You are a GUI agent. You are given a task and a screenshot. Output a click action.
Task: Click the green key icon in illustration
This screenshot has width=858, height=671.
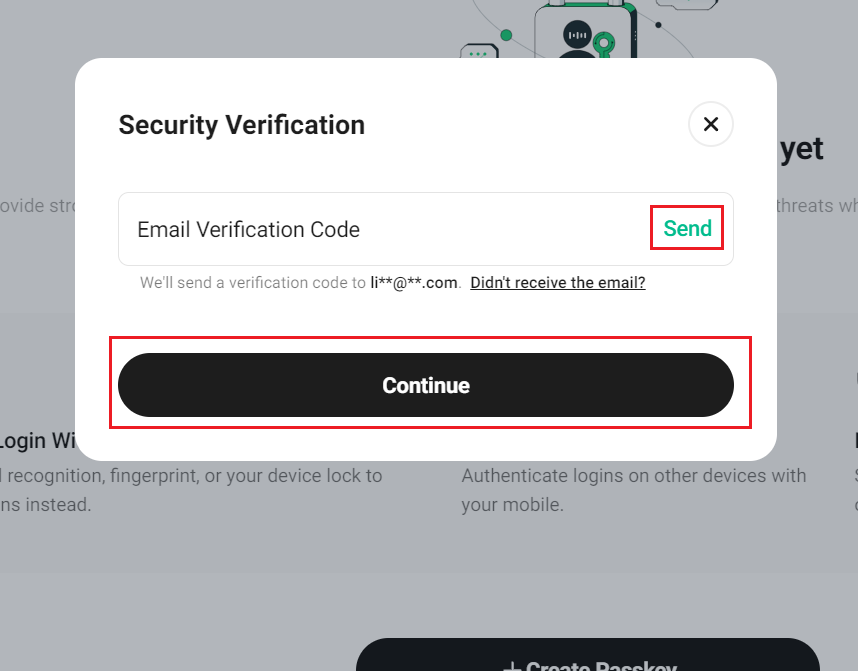click(x=604, y=44)
